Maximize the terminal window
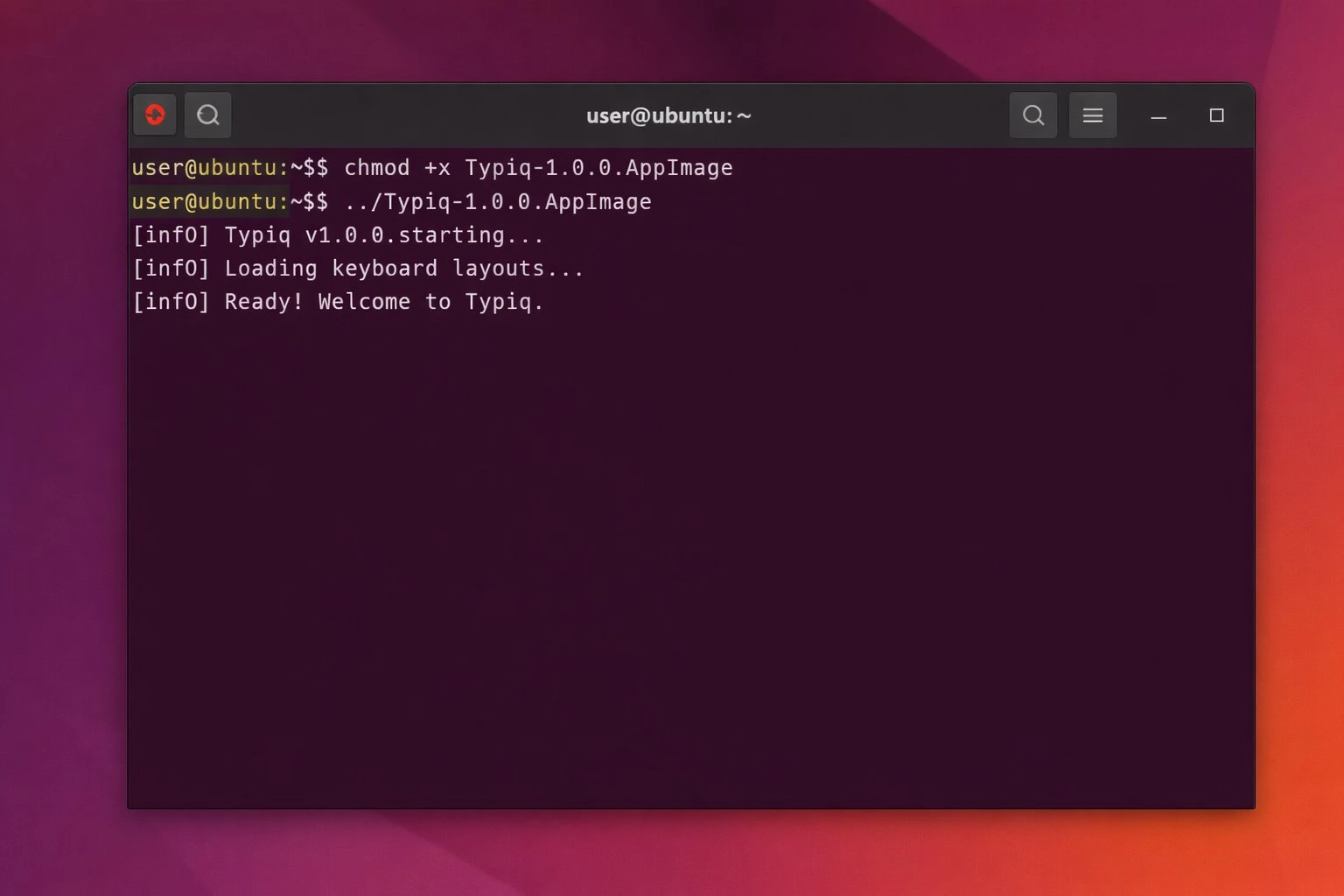 pos(1217,115)
